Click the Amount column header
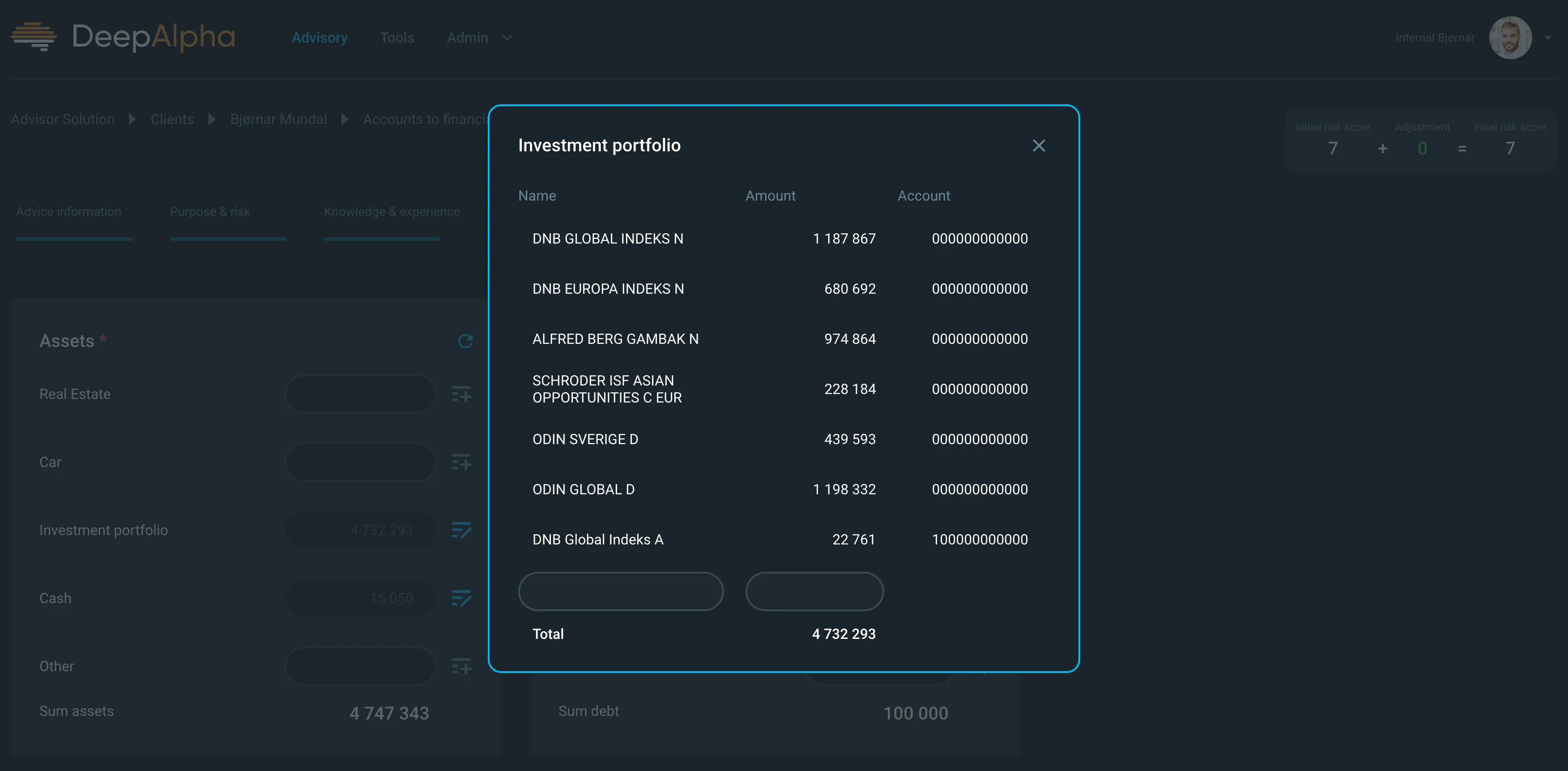 pos(770,196)
